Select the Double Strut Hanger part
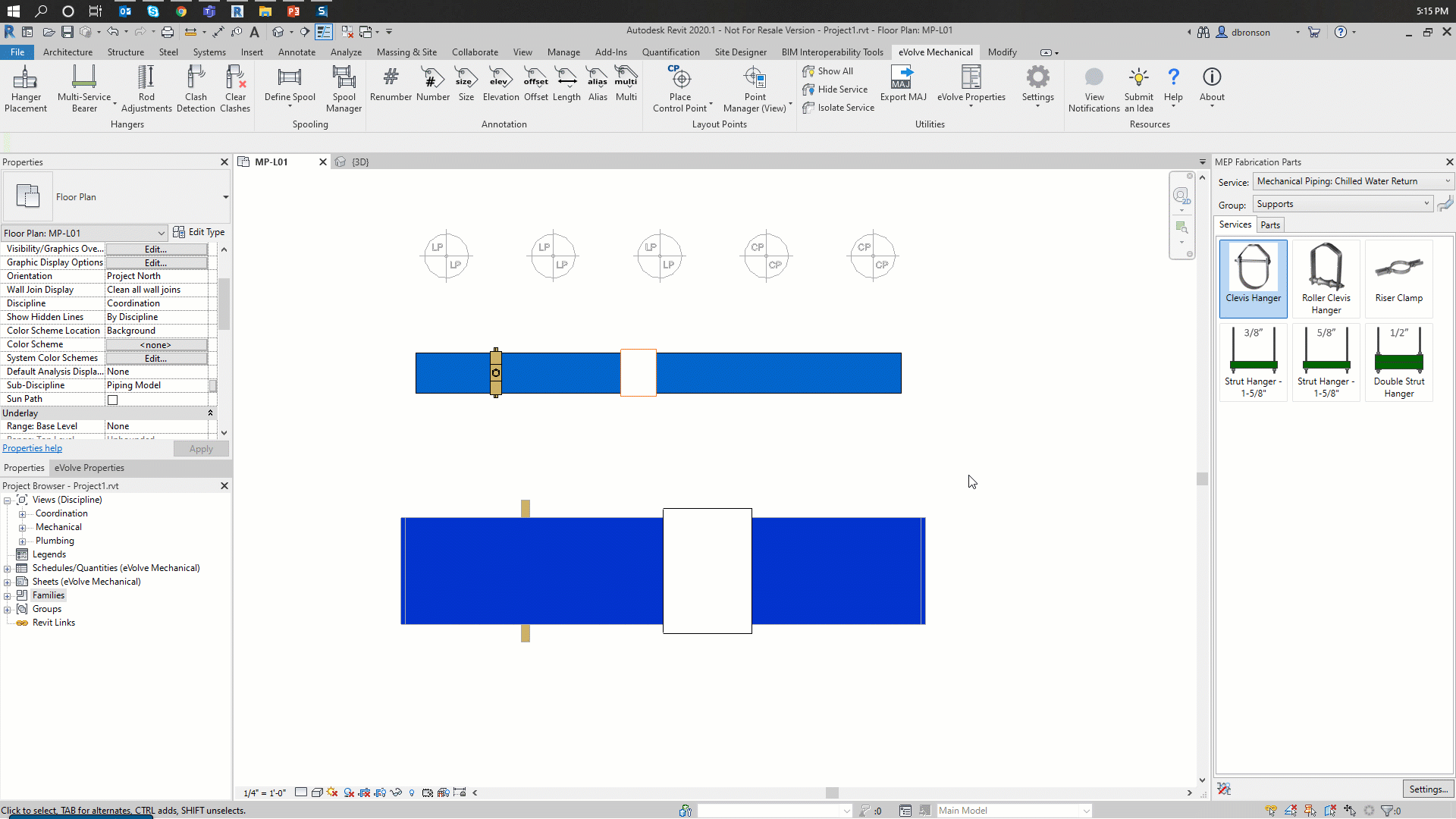1456x819 pixels. [1398, 362]
